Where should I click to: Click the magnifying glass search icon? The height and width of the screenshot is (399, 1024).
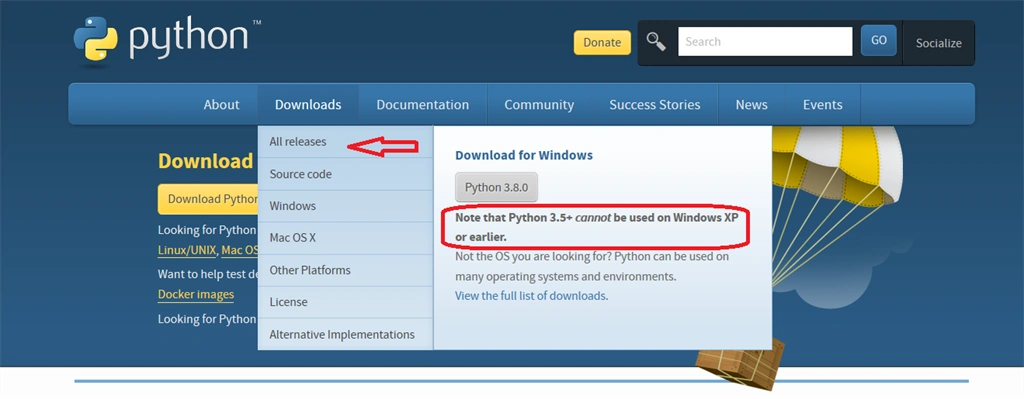[x=656, y=42]
